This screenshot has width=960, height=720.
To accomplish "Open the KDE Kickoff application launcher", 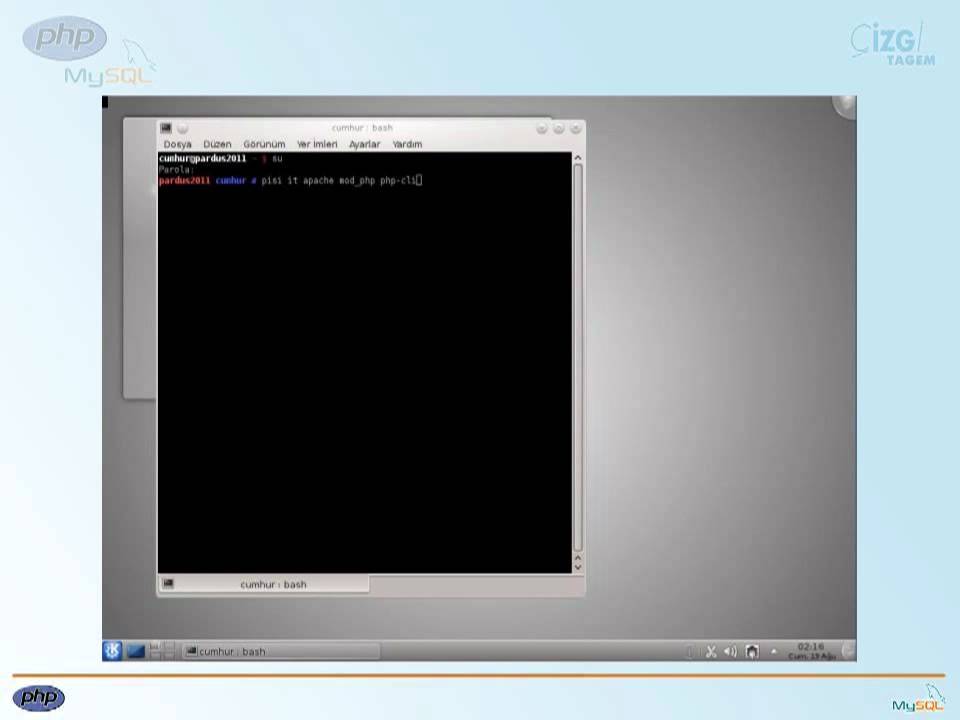I will (112, 651).
